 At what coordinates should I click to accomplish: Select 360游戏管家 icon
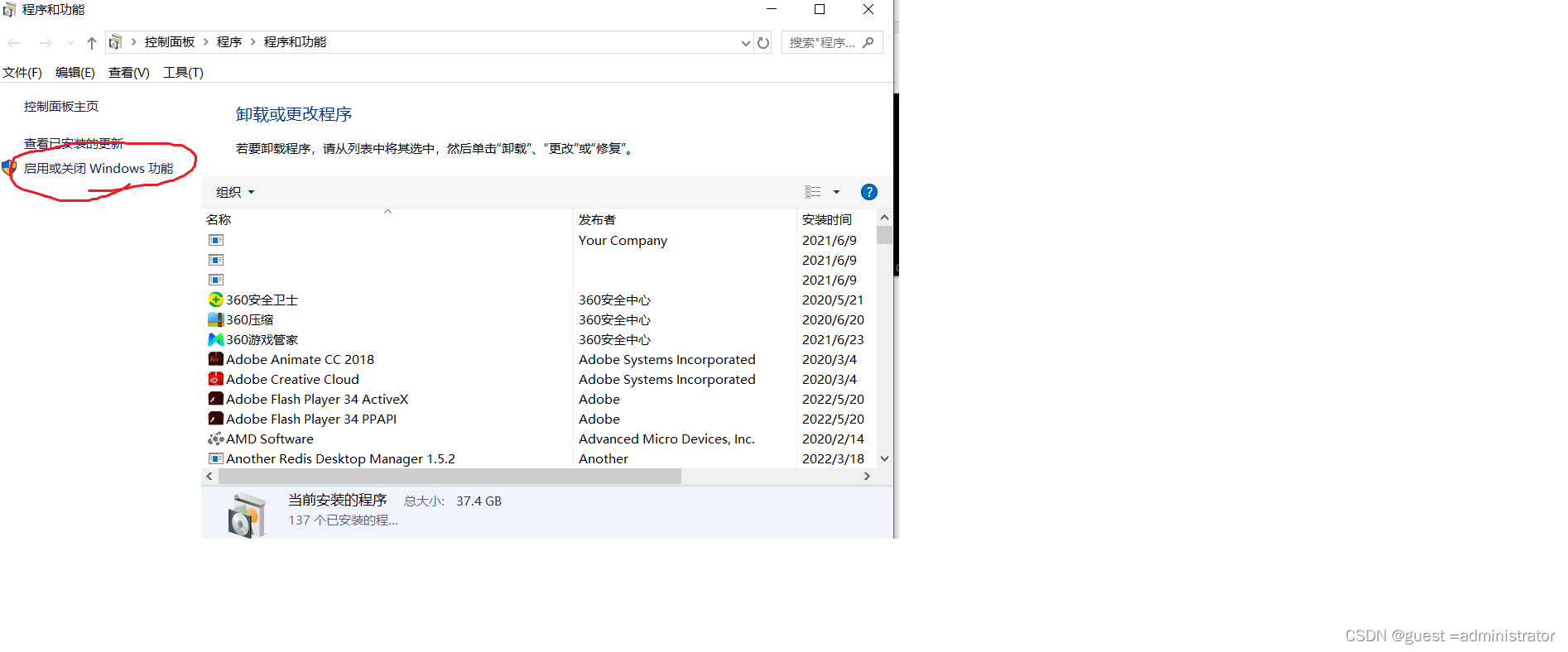216,339
